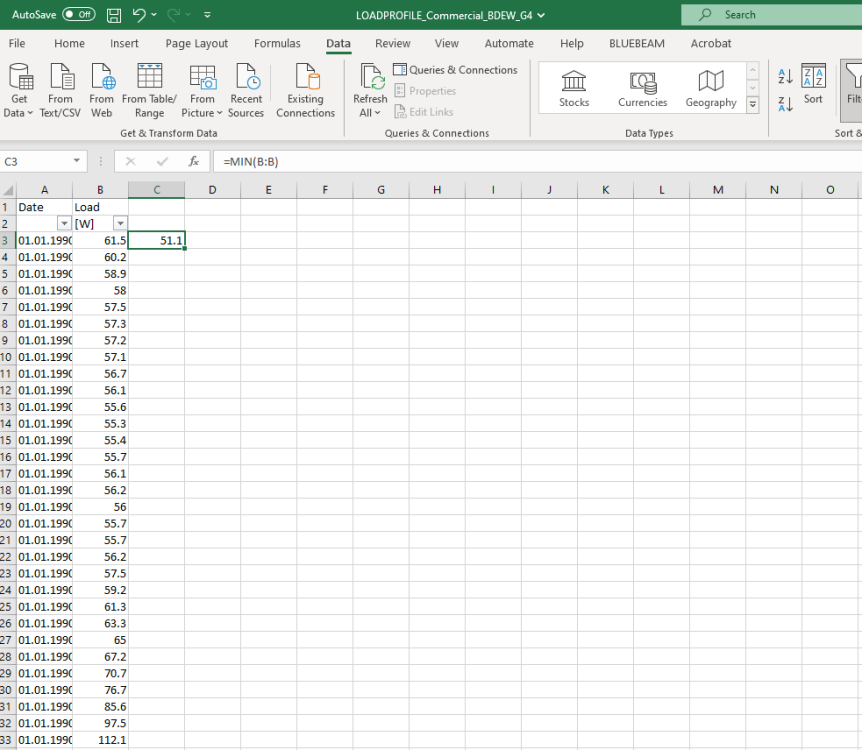Sort ascending with A to Z icon
Image resolution: width=862 pixels, height=750 pixels.
click(x=785, y=77)
